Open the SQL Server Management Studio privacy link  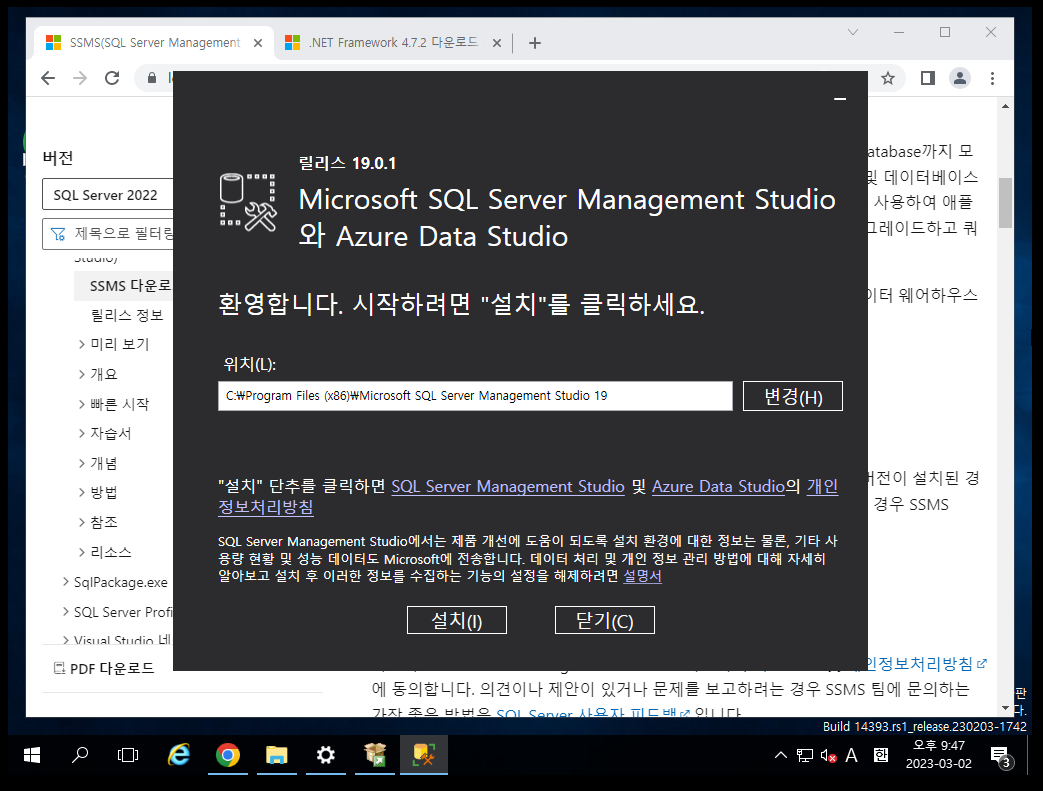[508, 486]
